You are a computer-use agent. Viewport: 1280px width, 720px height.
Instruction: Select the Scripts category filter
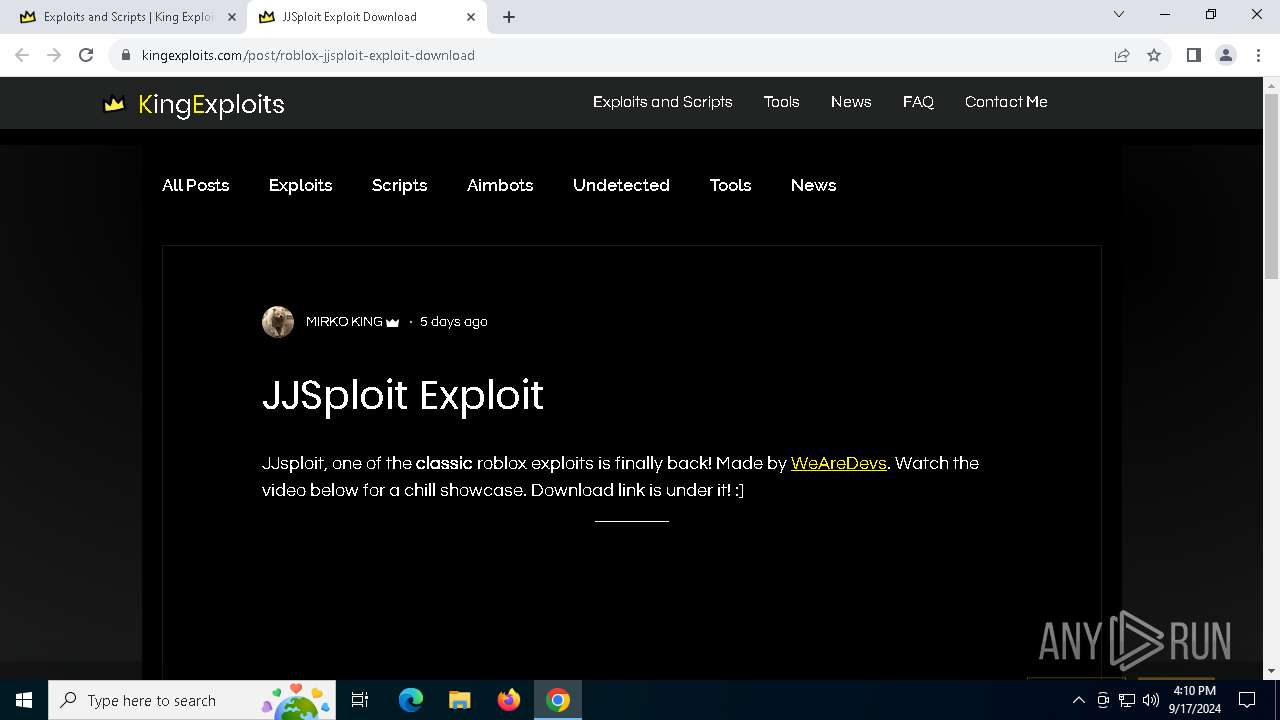tap(399, 185)
